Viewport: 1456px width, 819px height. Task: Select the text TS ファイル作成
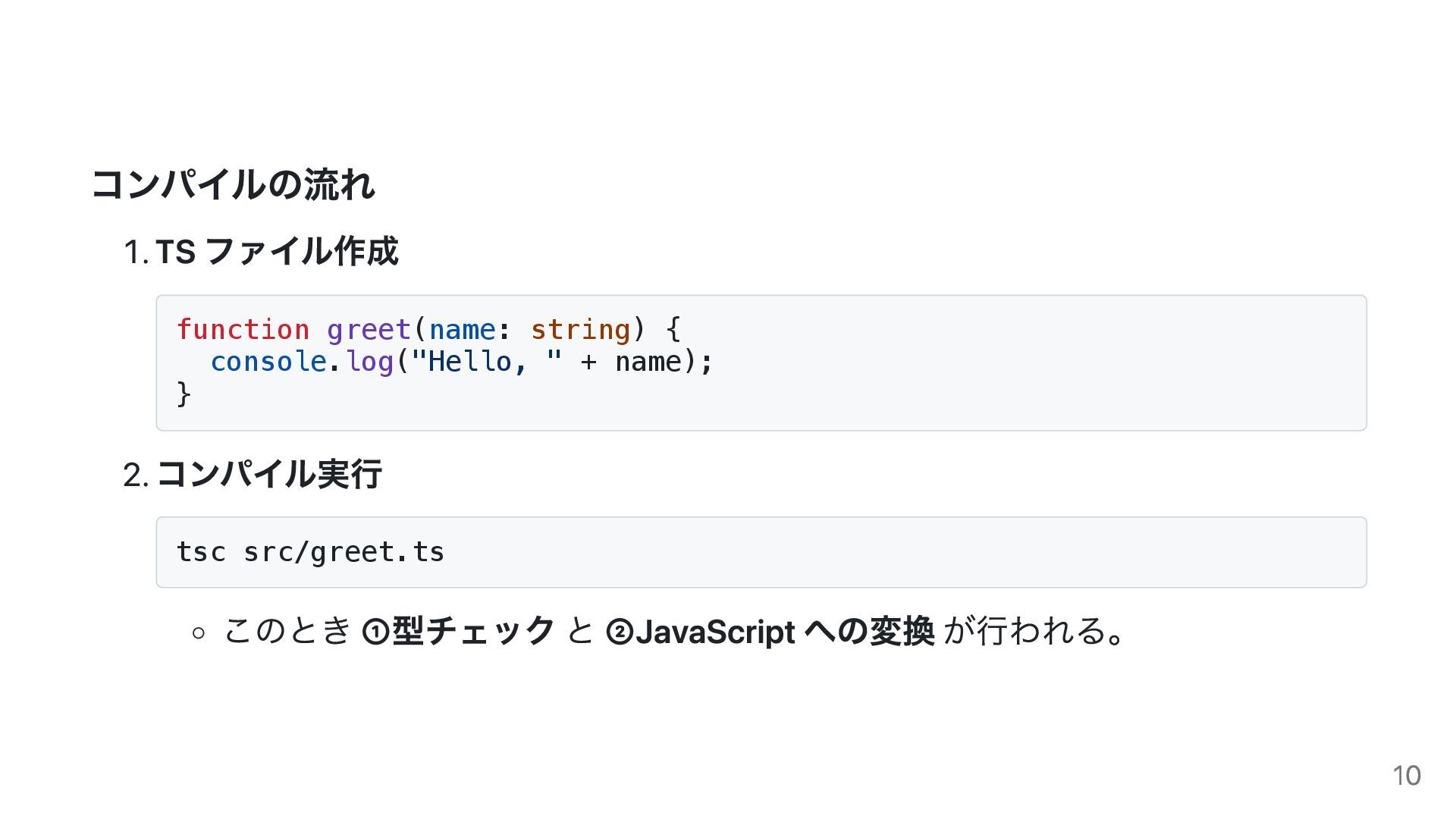coord(277,251)
